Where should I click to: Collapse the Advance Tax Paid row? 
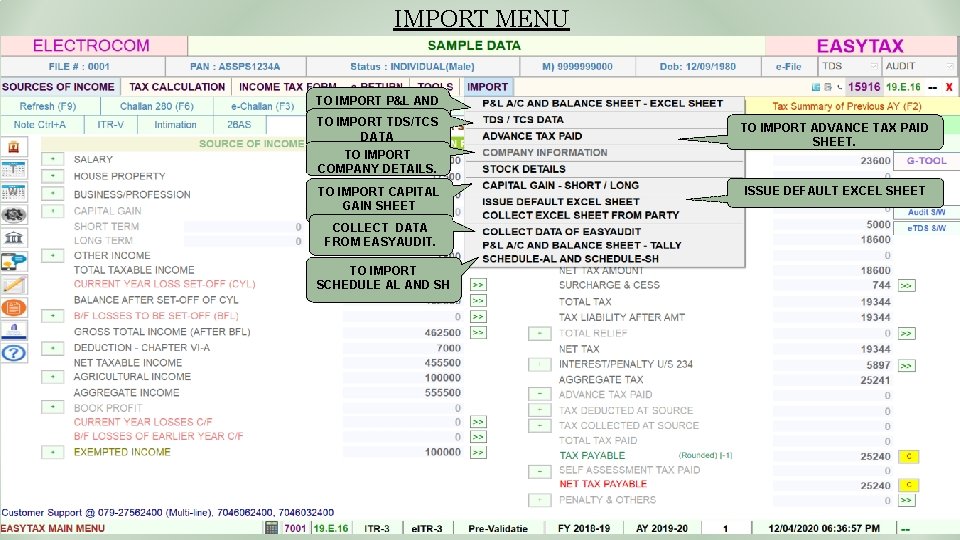(539, 394)
